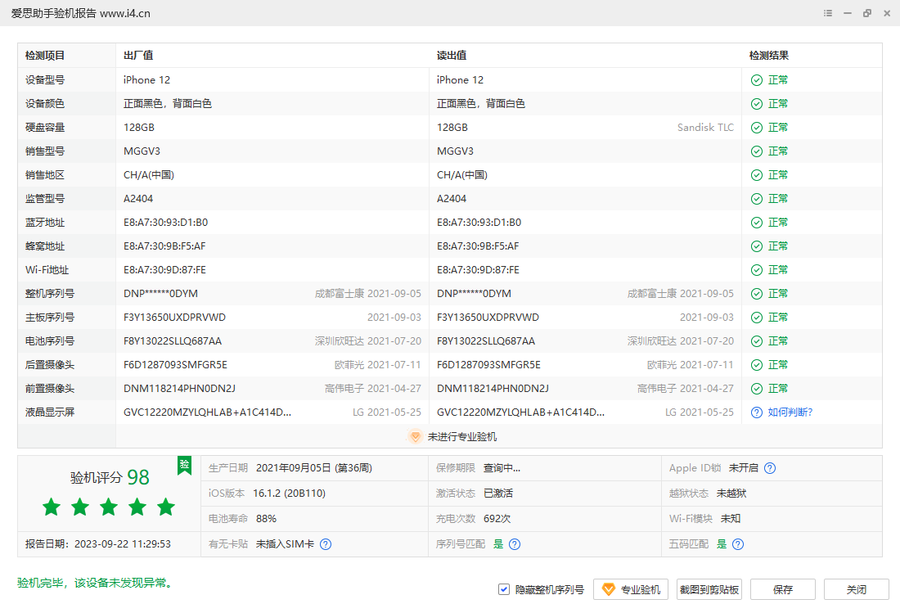Click the 关闭 button

click(856, 590)
